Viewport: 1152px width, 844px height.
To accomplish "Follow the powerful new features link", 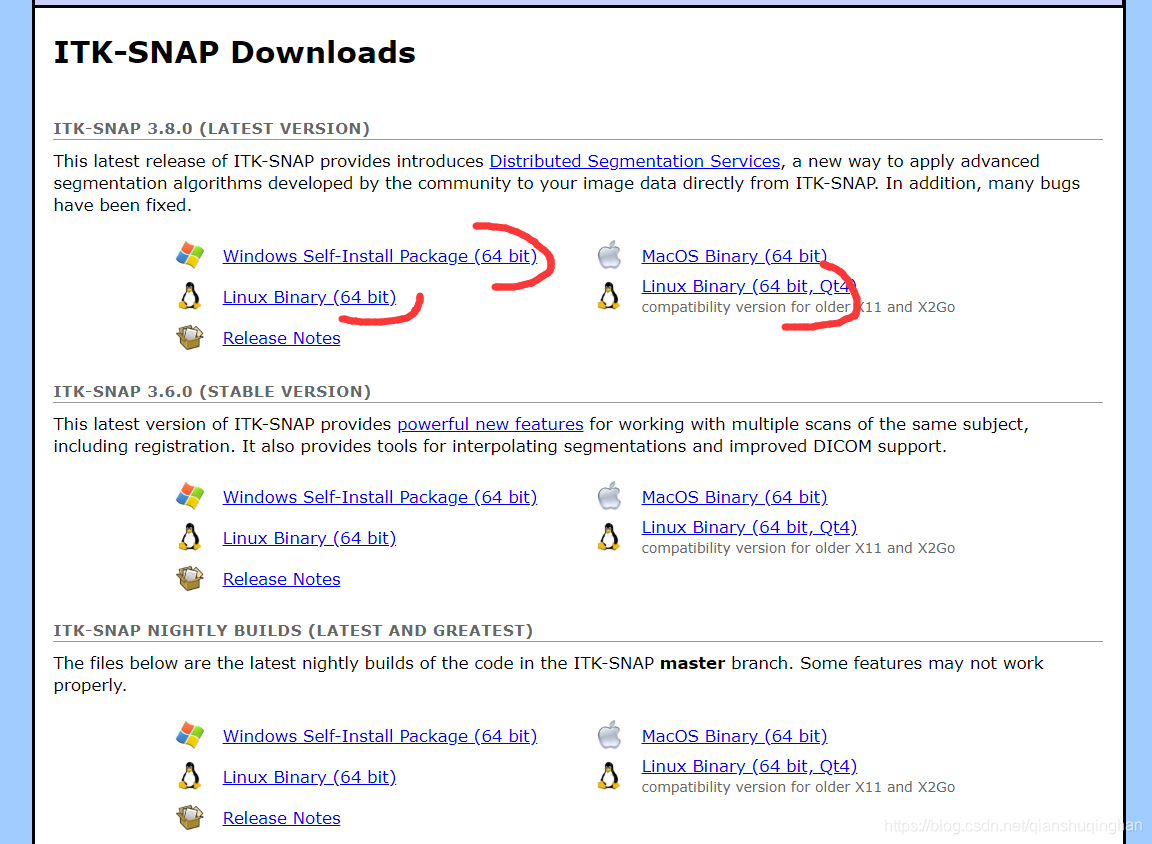I will pyautogui.click(x=490, y=424).
